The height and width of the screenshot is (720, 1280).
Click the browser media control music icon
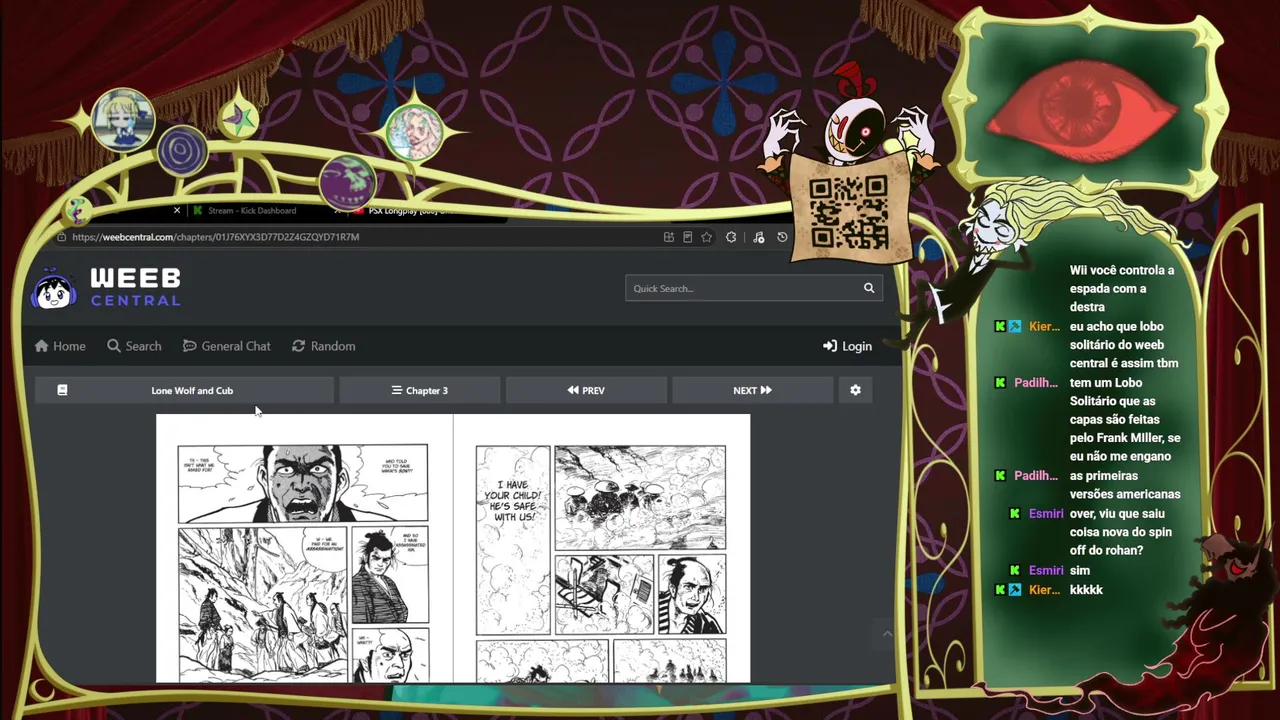(758, 237)
